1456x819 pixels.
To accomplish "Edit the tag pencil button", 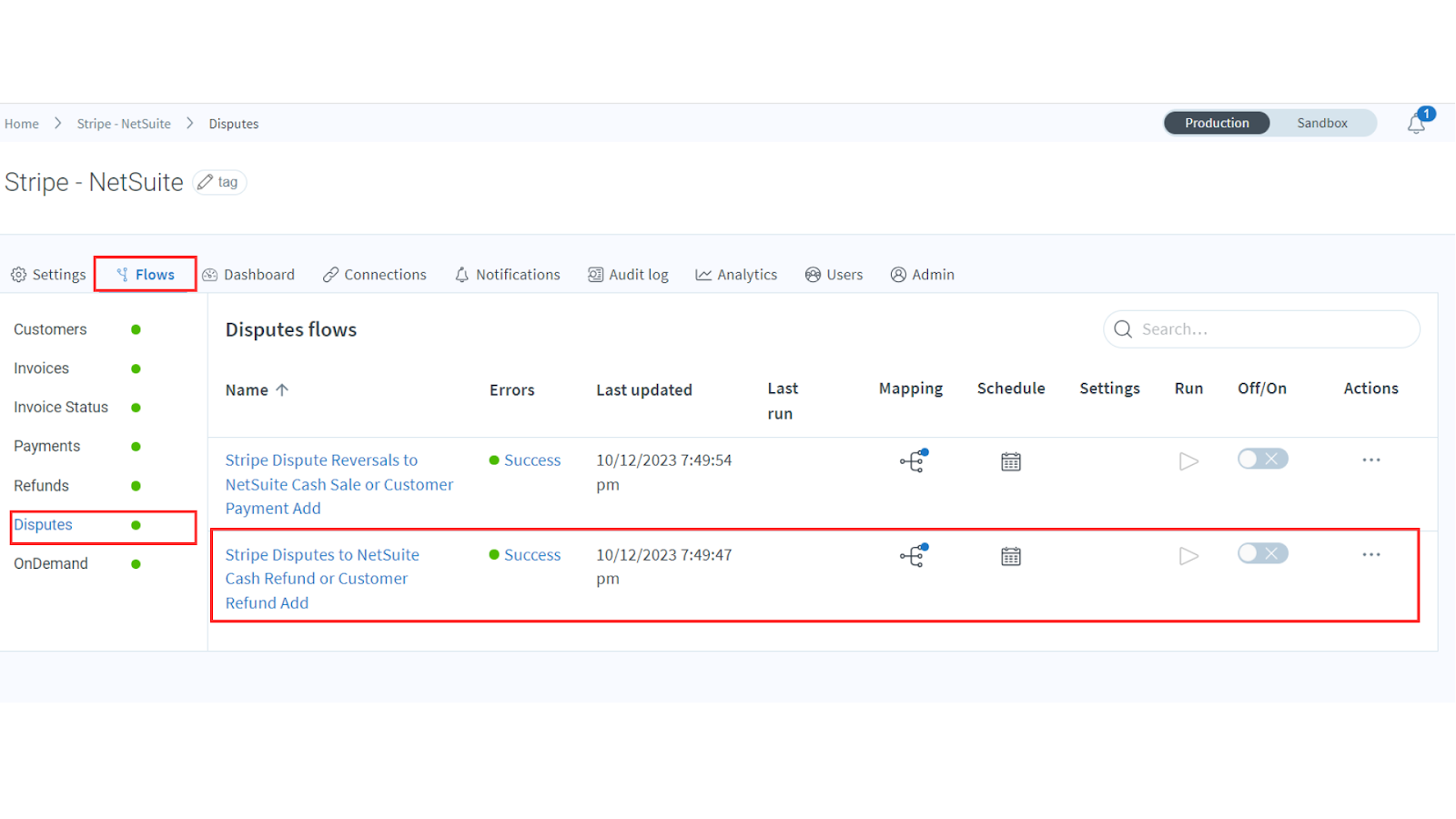I will 219,182.
